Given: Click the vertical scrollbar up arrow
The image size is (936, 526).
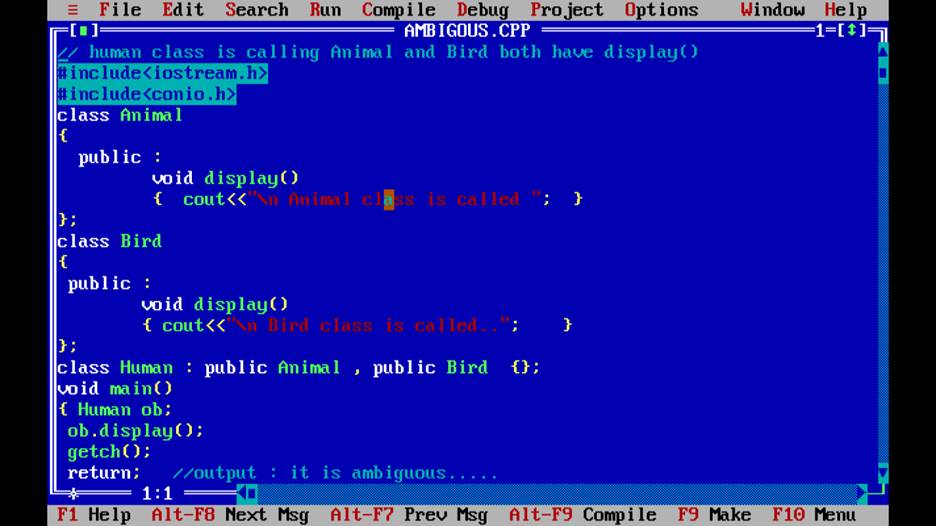Looking at the screenshot, I should pos(883,51).
